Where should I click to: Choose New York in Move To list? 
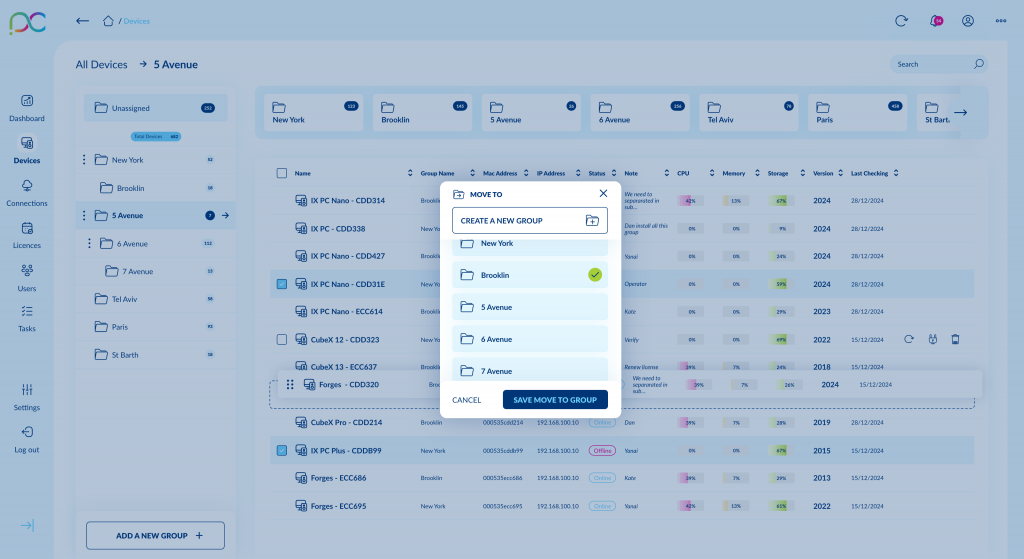pyautogui.click(x=530, y=246)
